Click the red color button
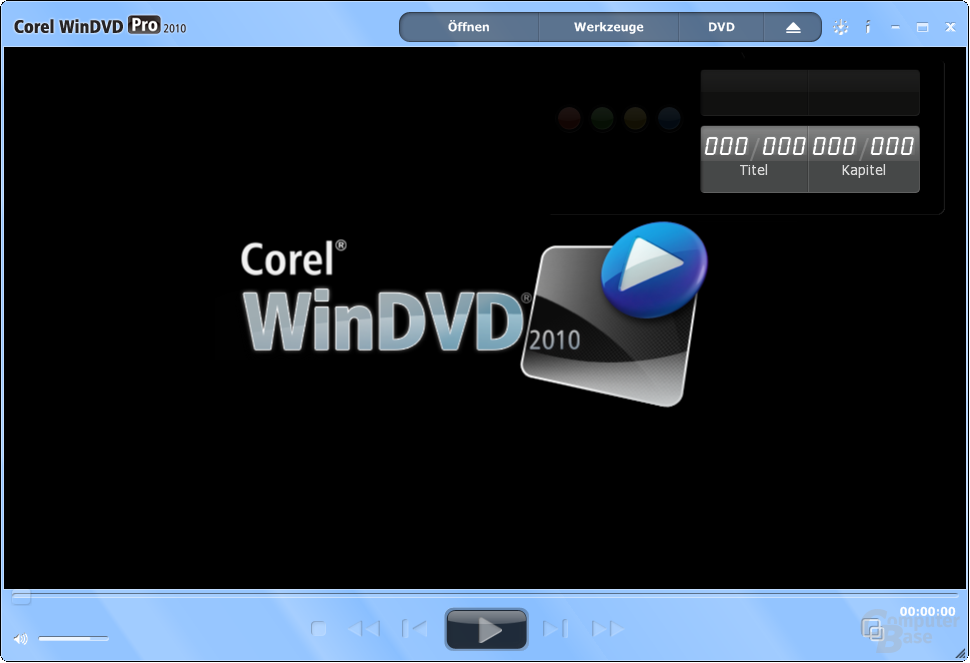The image size is (970, 663). (x=569, y=118)
